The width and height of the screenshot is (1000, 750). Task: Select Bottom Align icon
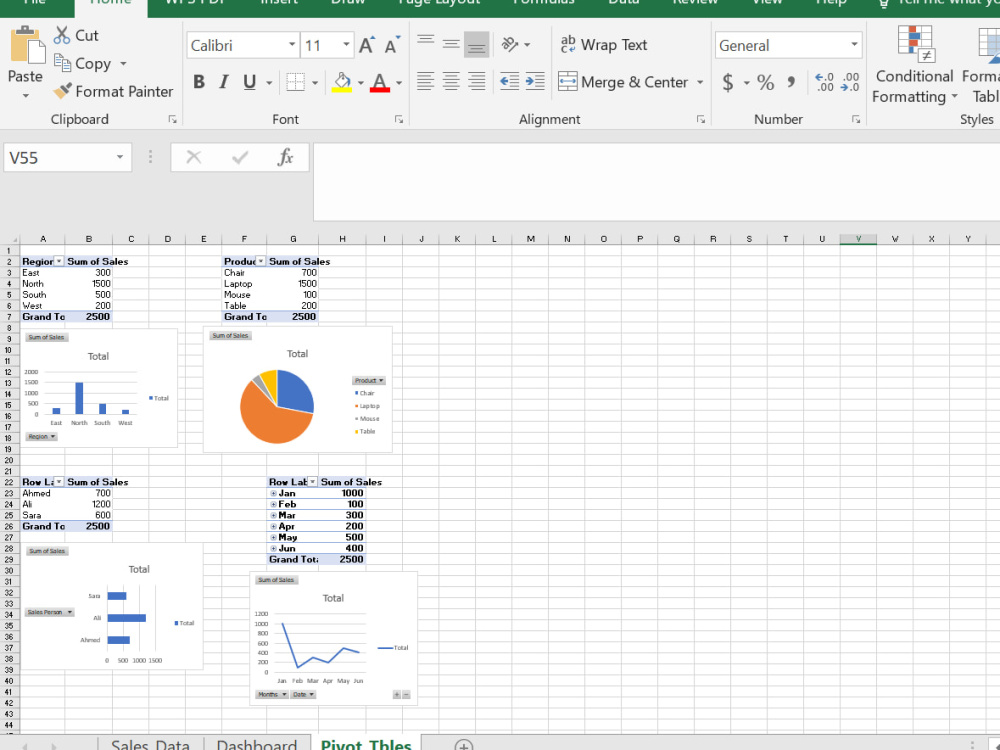click(476, 44)
